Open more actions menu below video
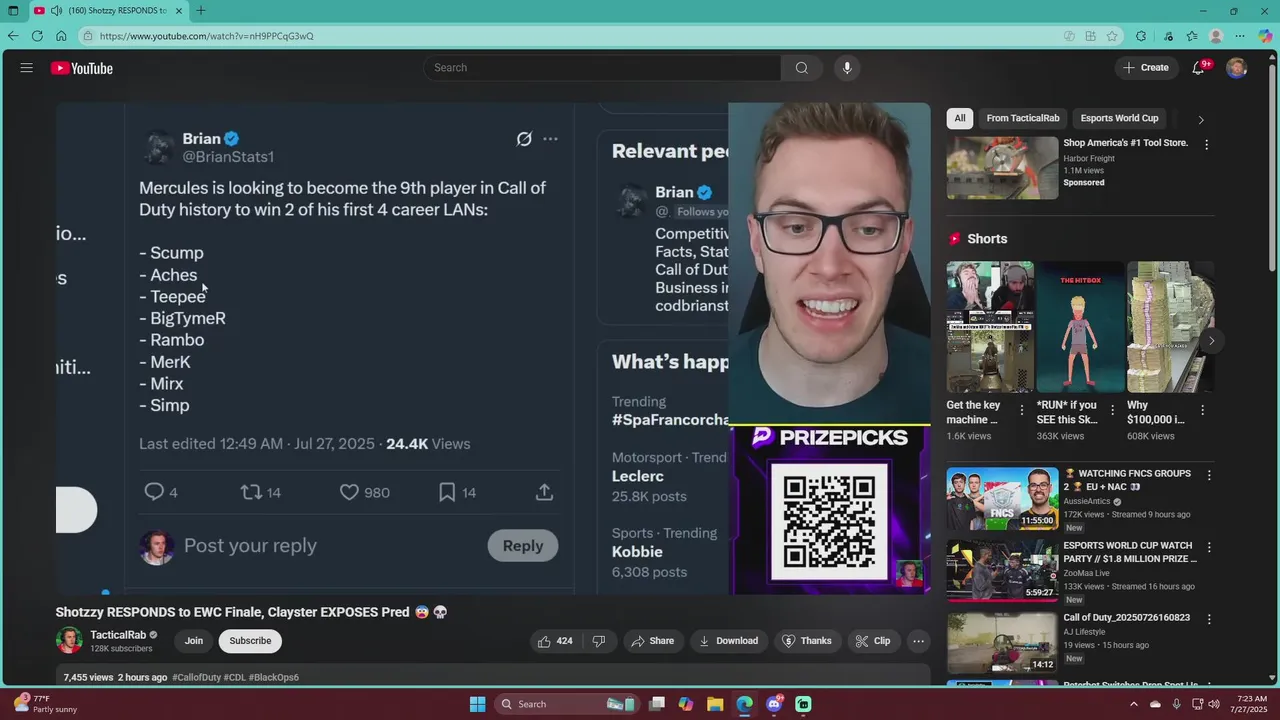Image resolution: width=1280 pixels, height=720 pixels. [918, 641]
